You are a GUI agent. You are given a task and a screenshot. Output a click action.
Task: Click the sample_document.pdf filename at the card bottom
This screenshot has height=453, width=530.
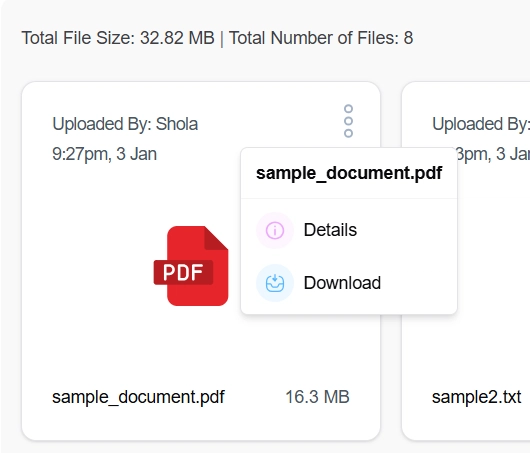tap(138, 397)
